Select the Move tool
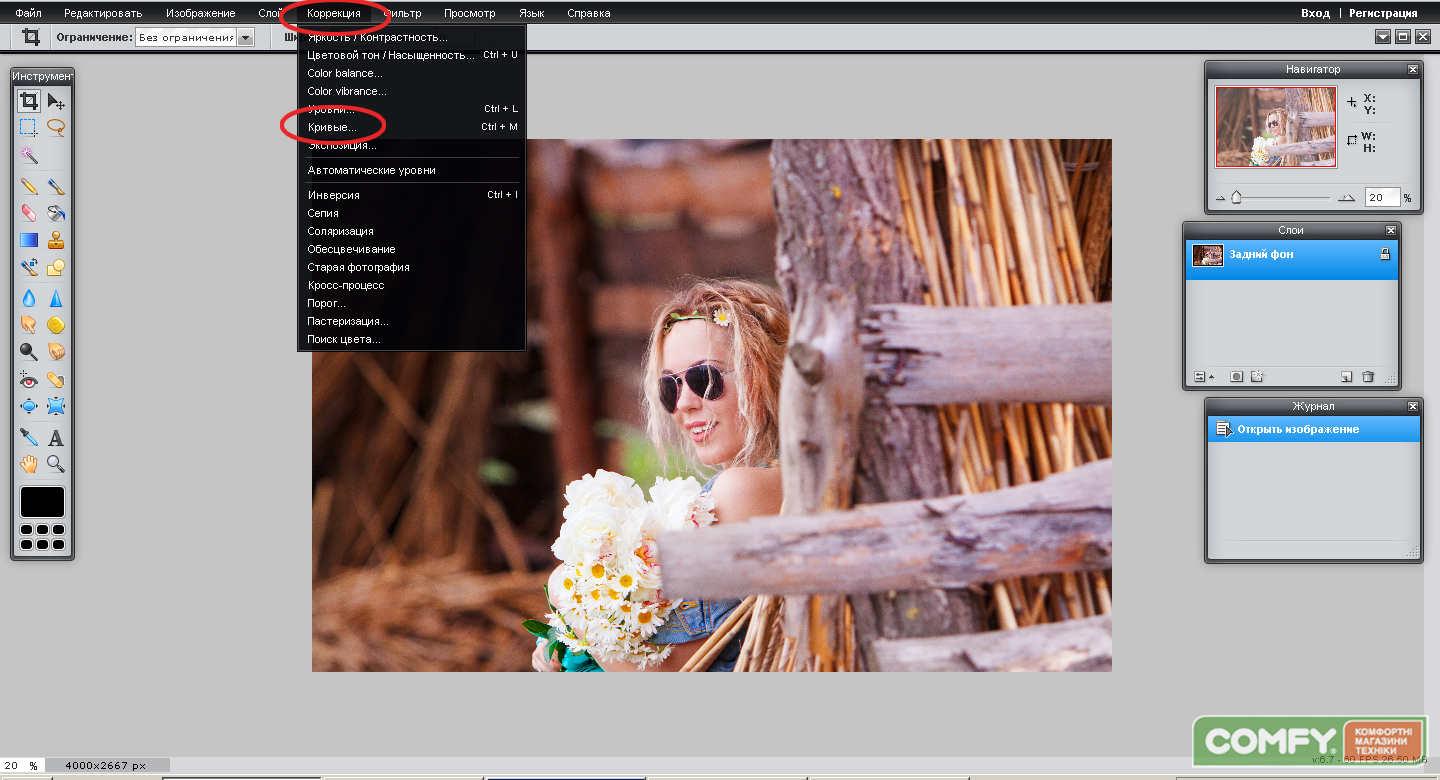Screen dimensions: 1440x780 [x=56, y=101]
